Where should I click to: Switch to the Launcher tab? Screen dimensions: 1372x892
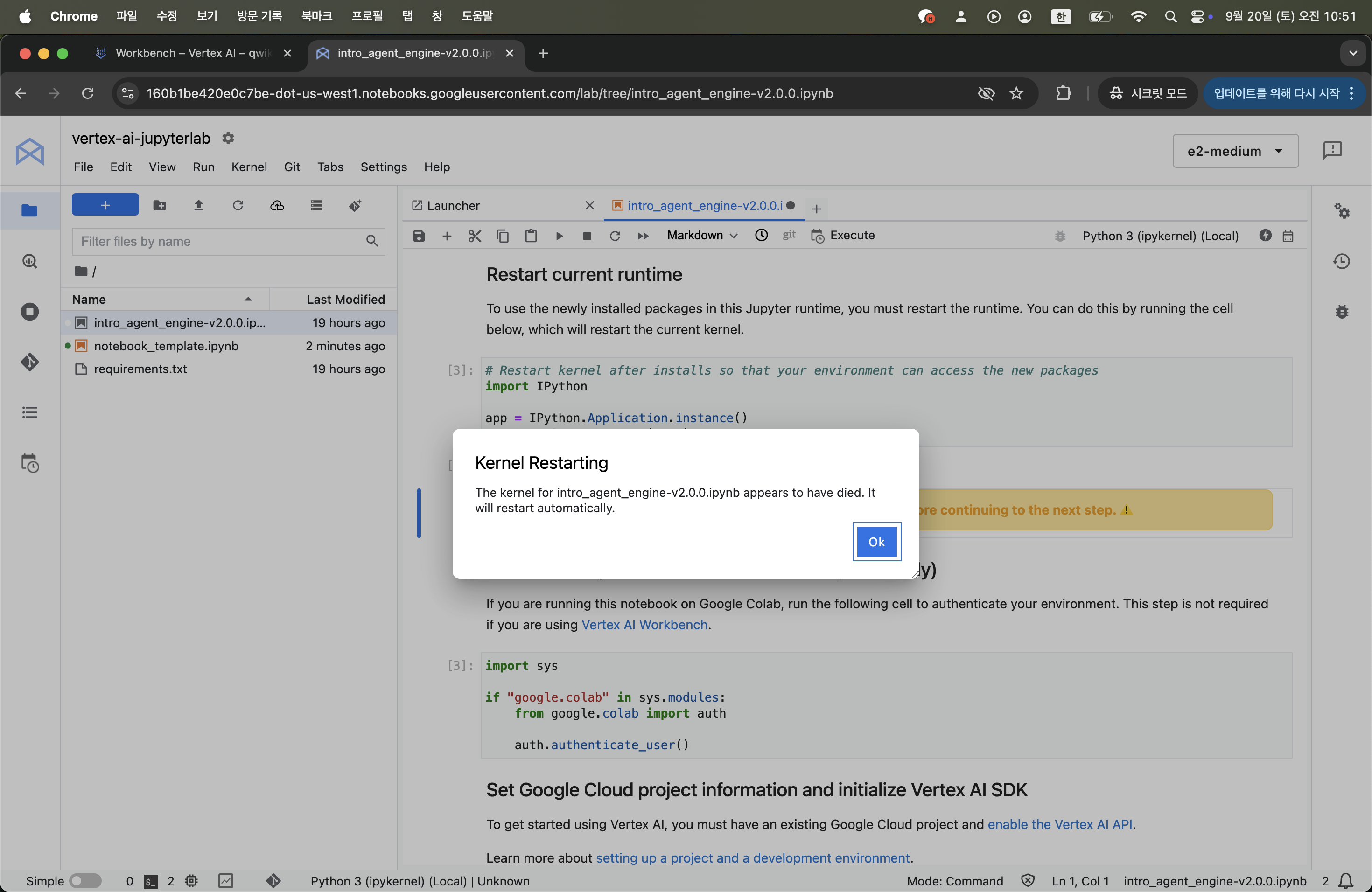[453, 206]
